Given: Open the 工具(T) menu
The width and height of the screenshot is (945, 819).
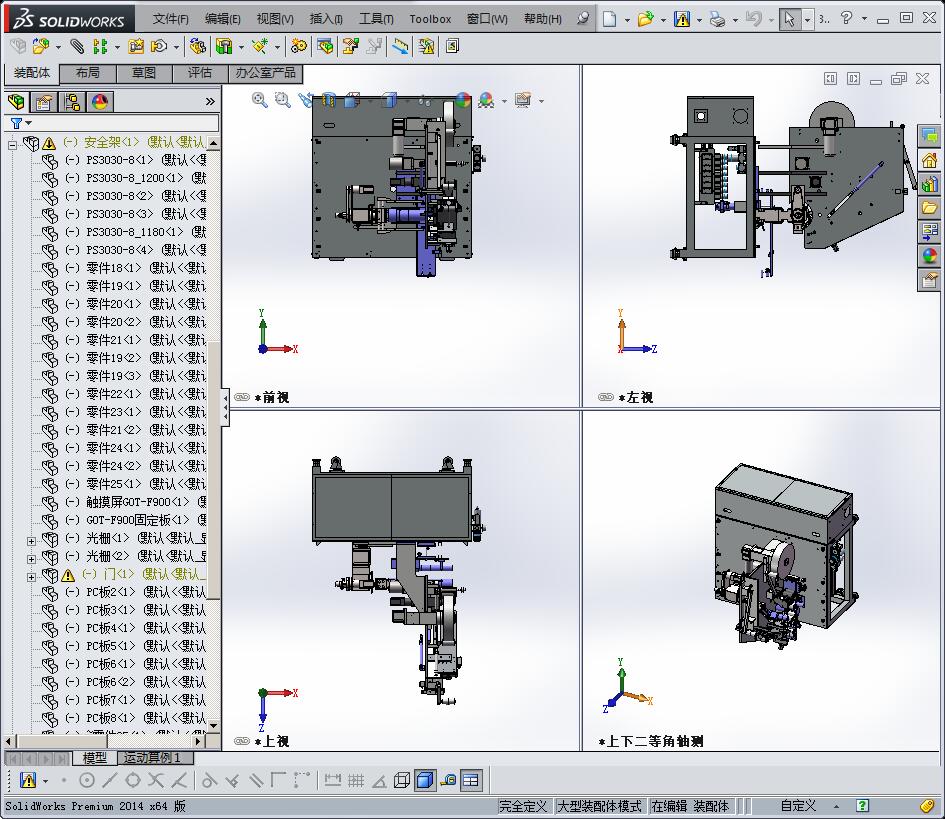Looking at the screenshot, I should click(x=376, y=19).
